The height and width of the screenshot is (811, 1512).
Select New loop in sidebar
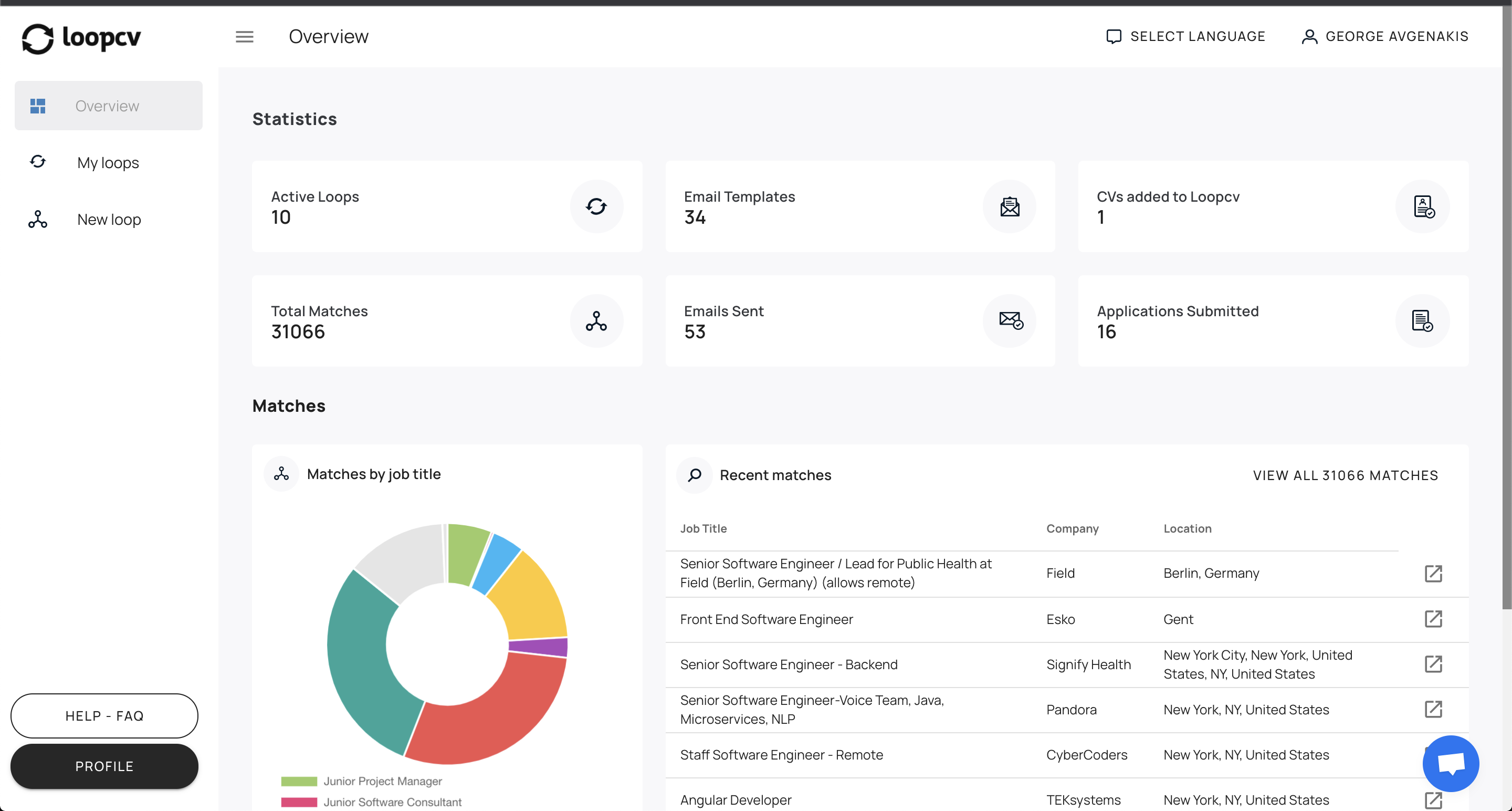pyautogui.click(x=109, y=220)
